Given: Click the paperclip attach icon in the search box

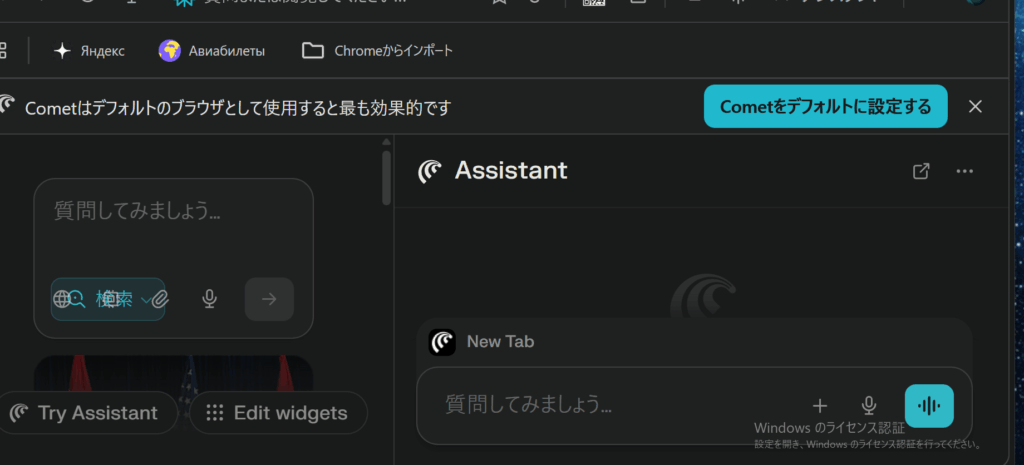Looking at the screenshot, I should (x=161, y=298).
